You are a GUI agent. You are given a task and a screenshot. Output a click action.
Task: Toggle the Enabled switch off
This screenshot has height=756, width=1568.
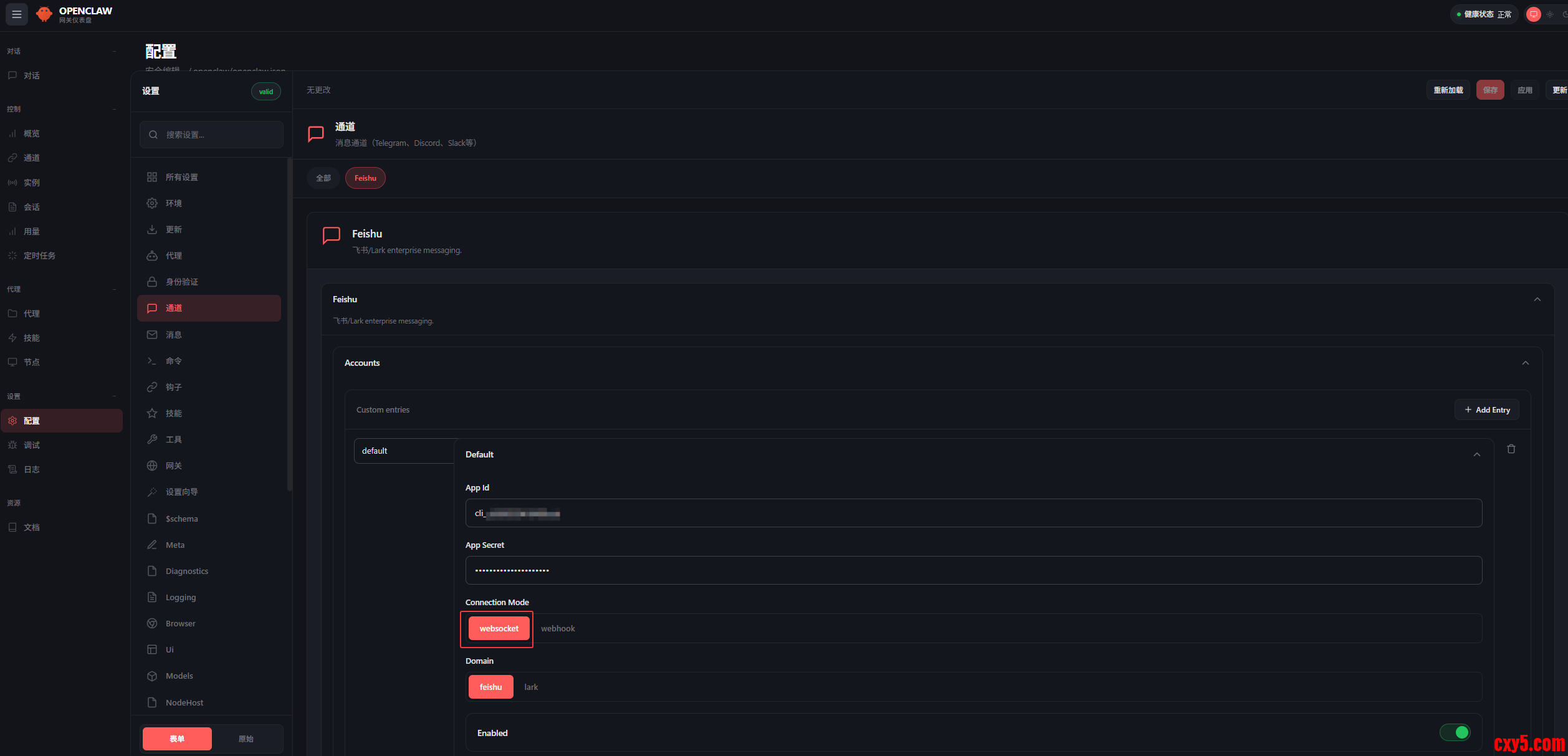[x=1455, y=732]
